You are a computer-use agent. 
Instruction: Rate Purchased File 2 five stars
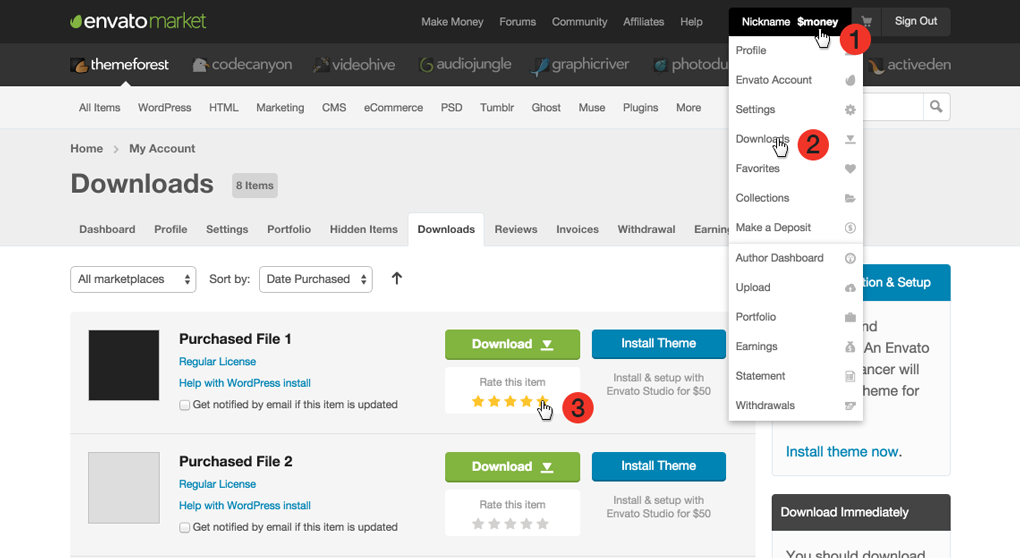pyautogui.click(x=543, y=524)
